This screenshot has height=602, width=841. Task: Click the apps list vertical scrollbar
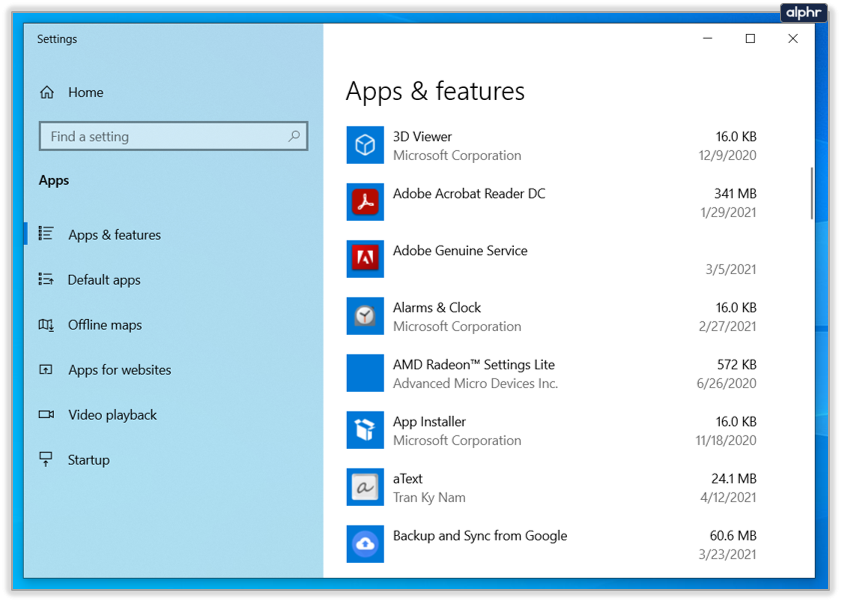tap(811, 192)
